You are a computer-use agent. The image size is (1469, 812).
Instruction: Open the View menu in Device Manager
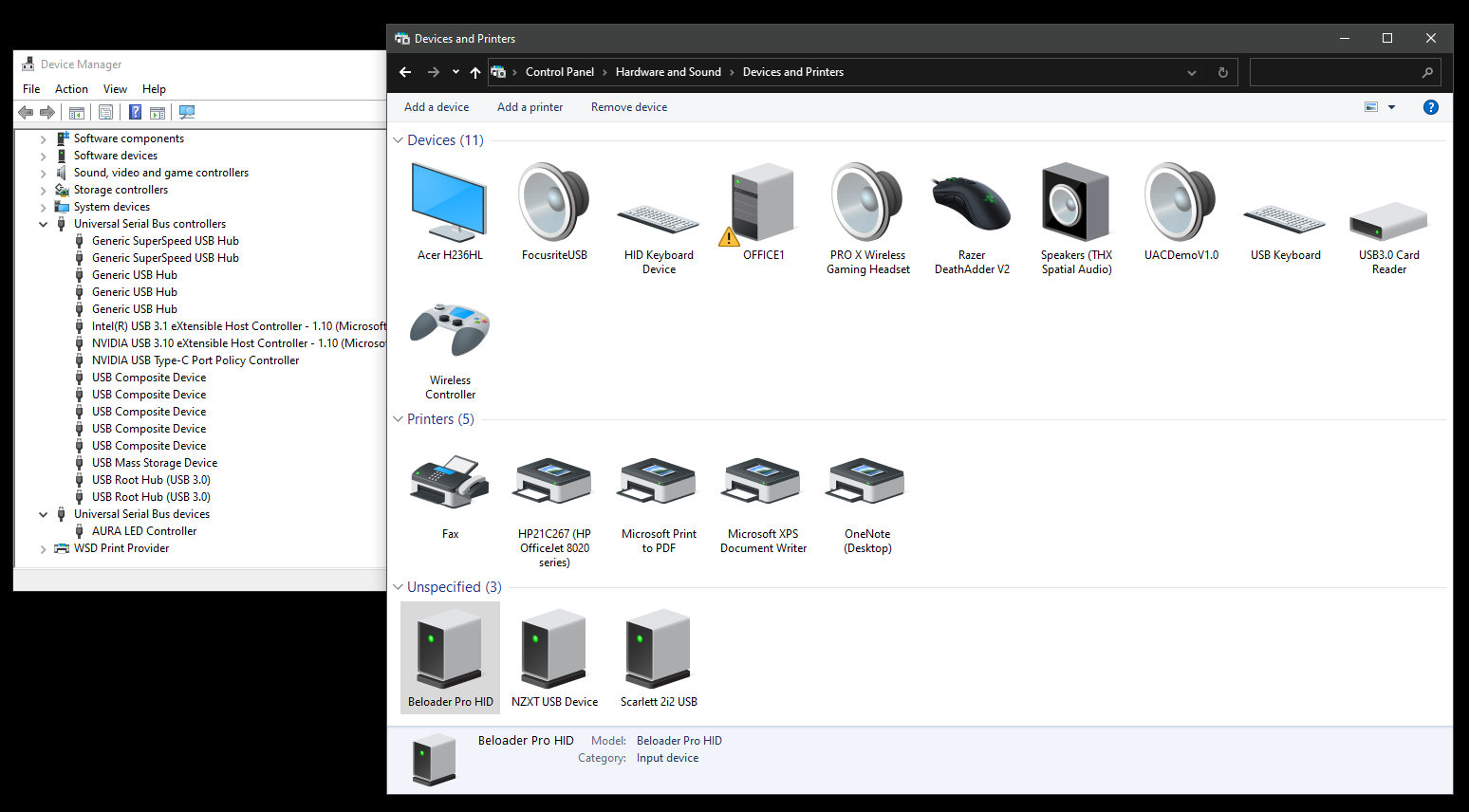pos(115,89)
